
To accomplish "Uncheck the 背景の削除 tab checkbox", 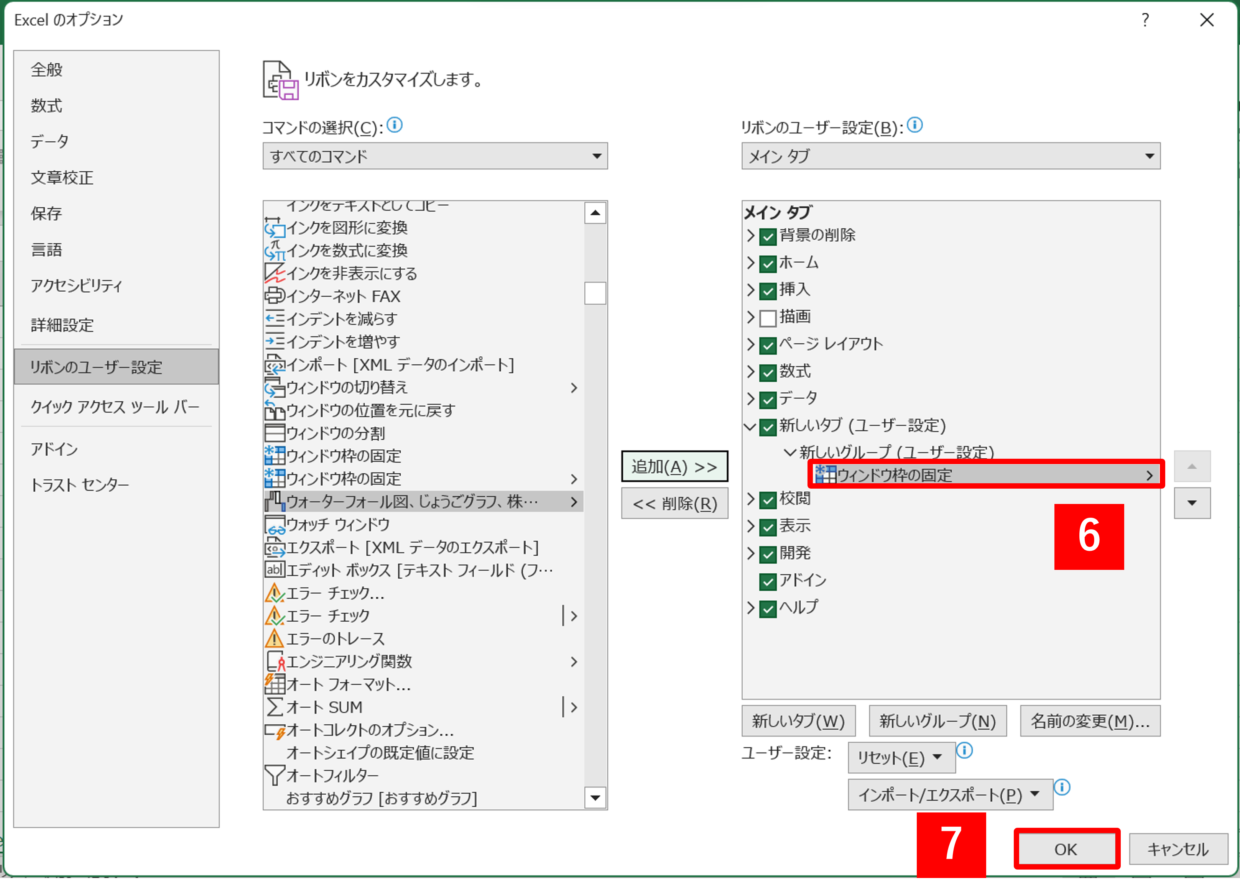I will click(768, 237).
